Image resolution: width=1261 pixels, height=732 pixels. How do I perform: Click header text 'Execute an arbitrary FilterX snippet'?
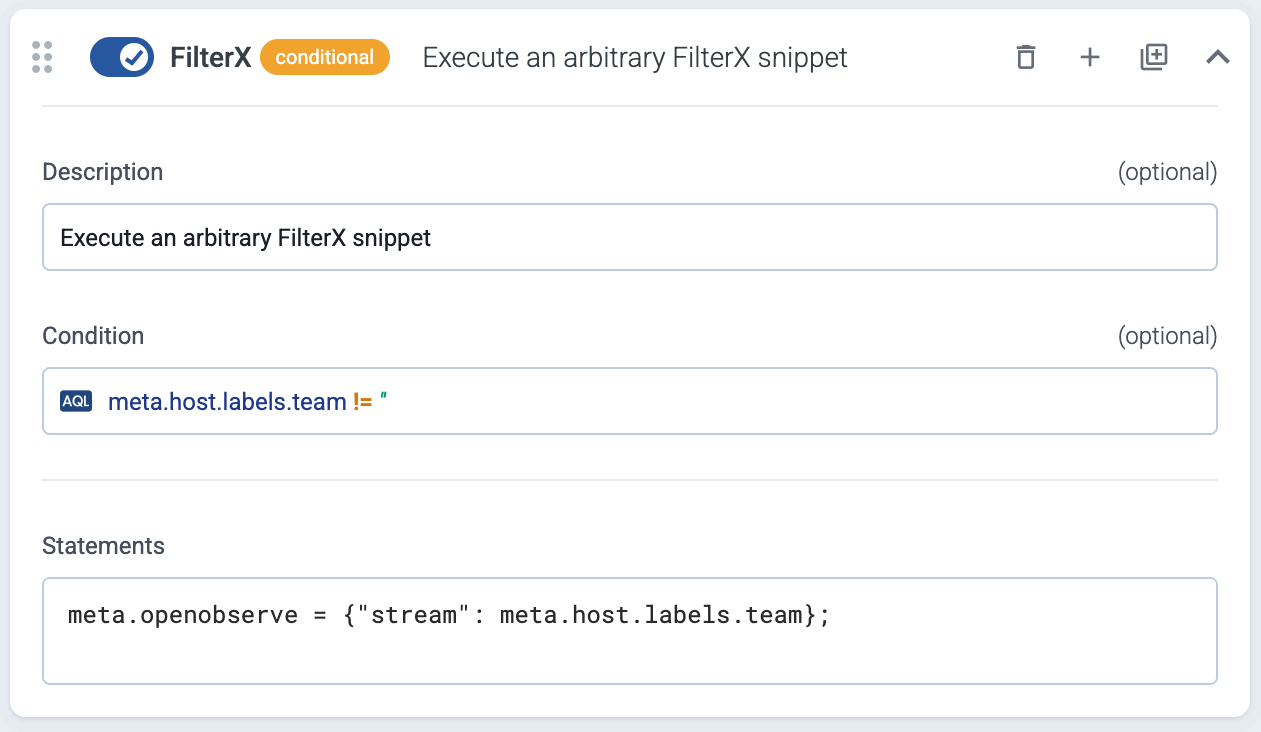[635, 57]
